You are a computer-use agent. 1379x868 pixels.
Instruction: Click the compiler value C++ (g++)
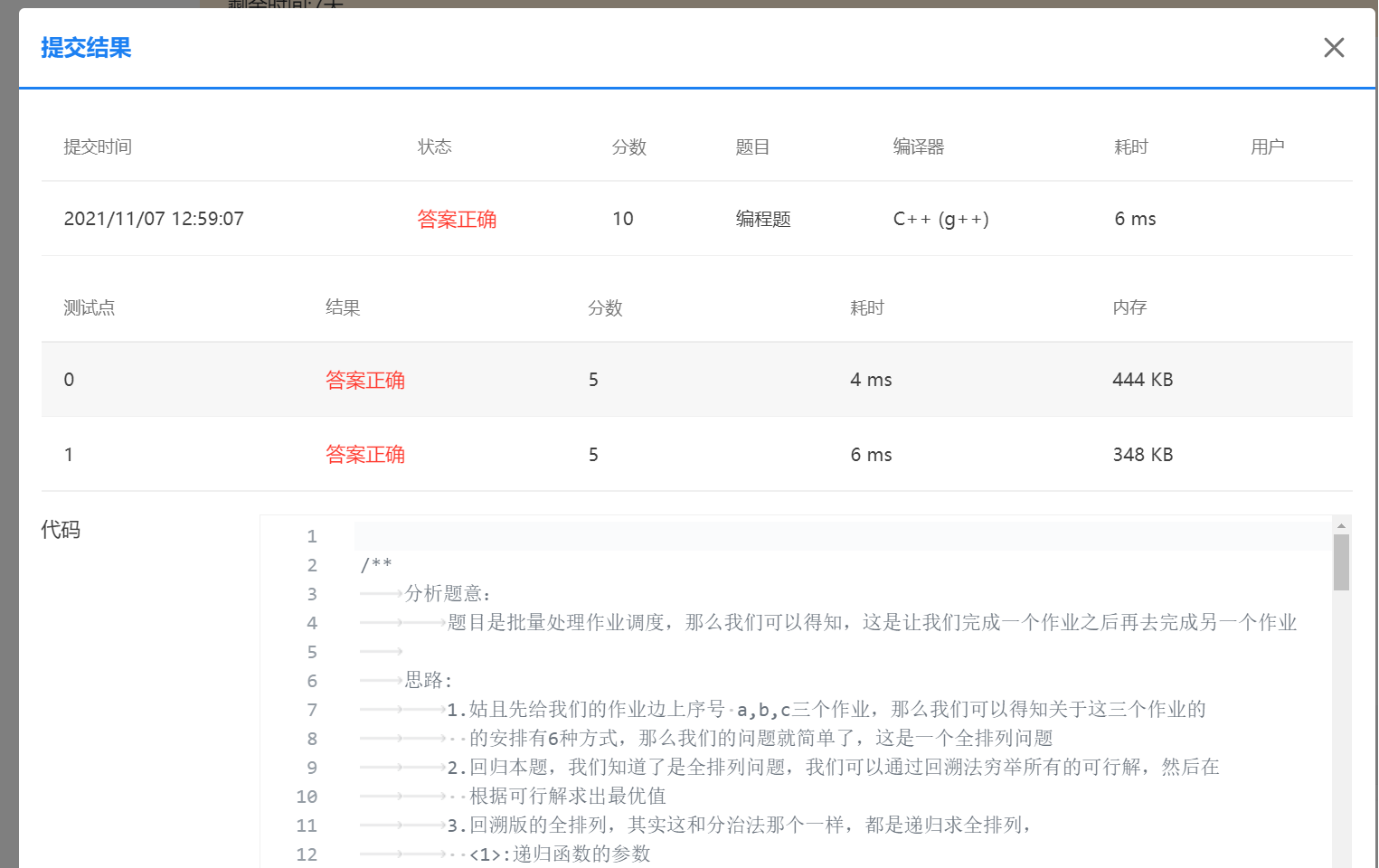click(941, 219)
